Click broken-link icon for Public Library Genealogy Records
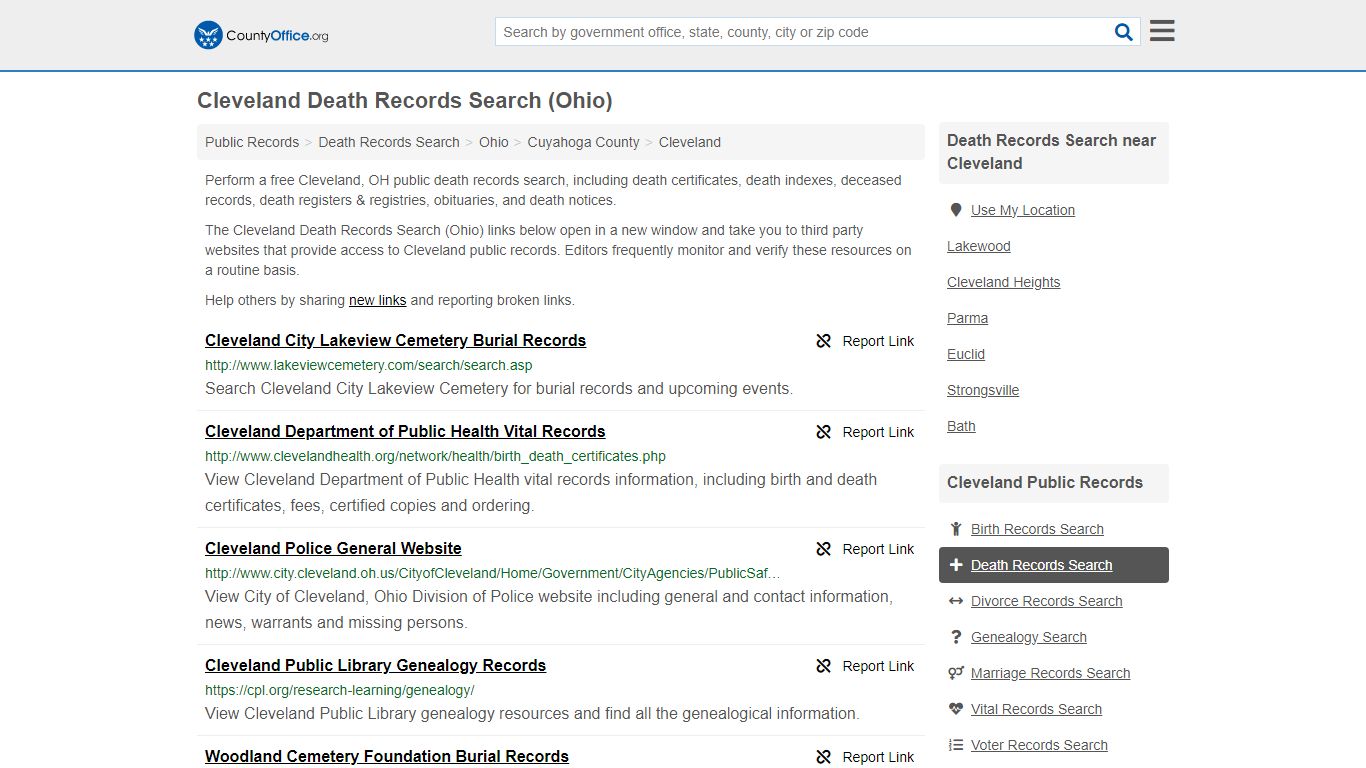 824,666
